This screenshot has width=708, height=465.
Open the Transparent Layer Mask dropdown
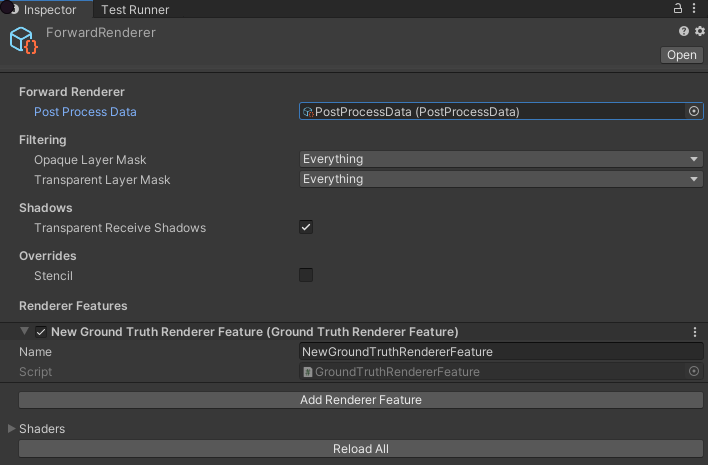click(x=502, y=180)
